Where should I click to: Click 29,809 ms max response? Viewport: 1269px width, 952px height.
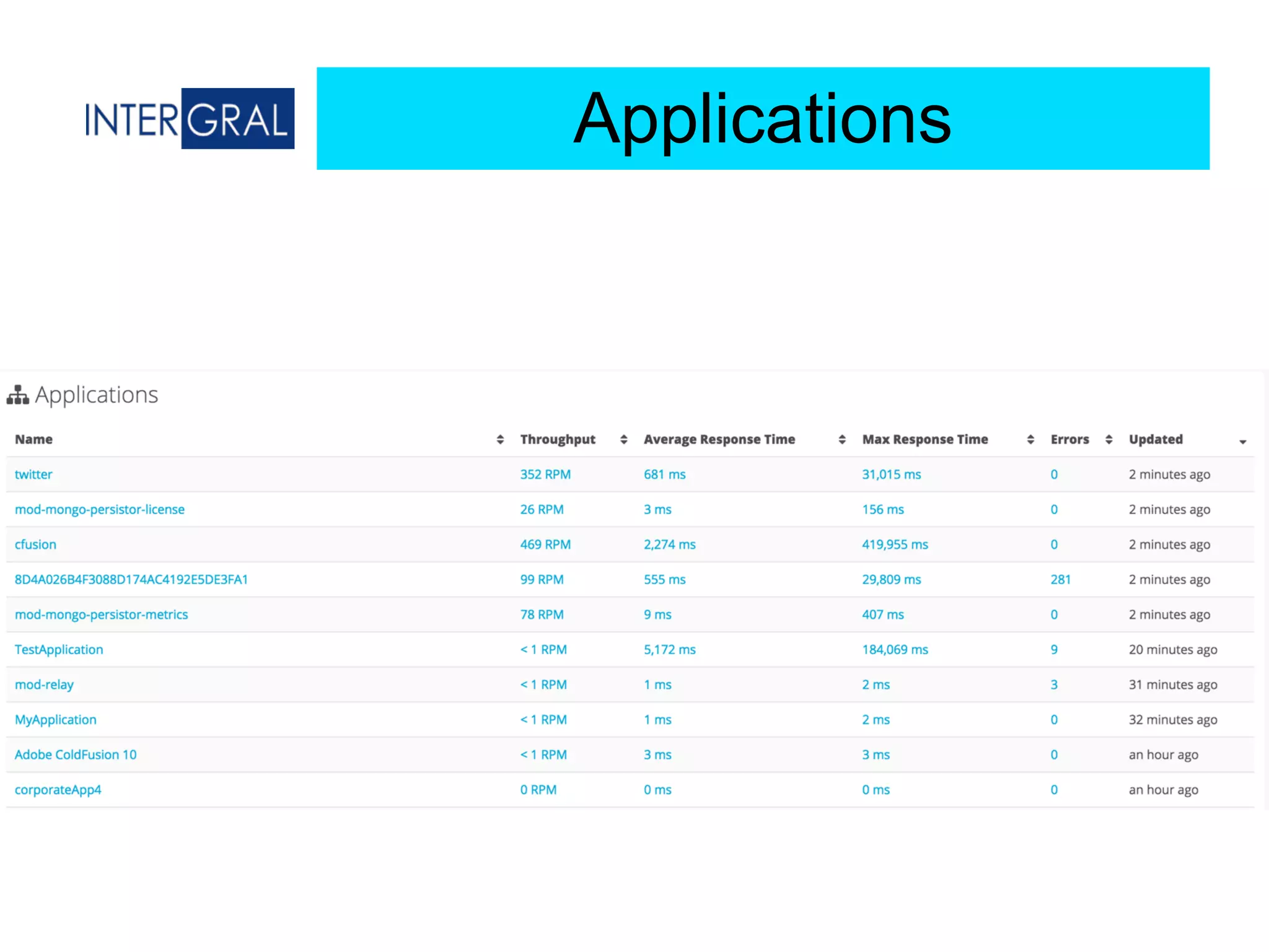tap(891, 580)
